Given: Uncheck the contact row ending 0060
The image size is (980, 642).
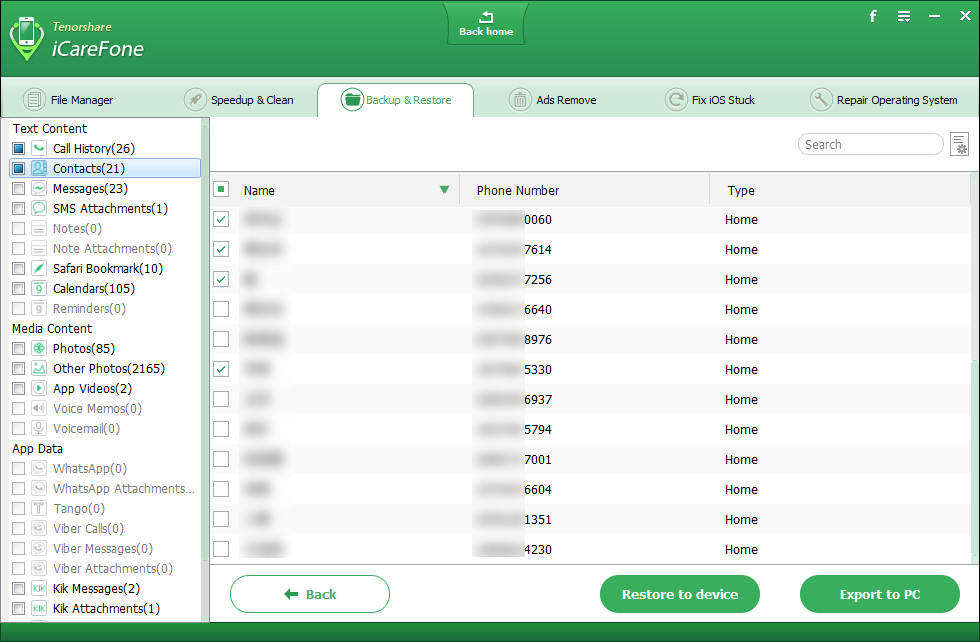Looking at the screenshot, I should click(221, 219).
